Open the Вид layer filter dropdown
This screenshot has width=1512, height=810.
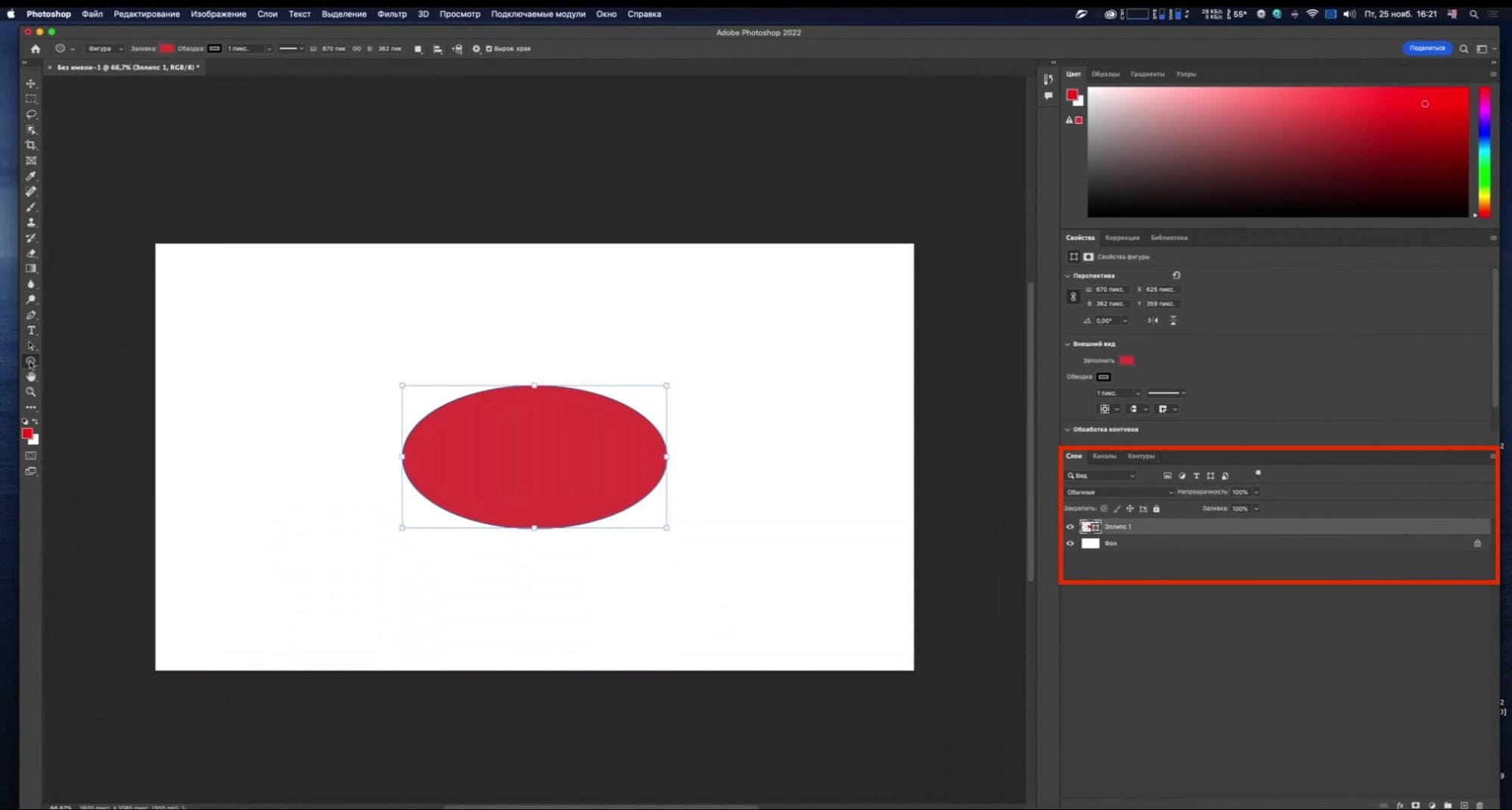pos(1101,476)
